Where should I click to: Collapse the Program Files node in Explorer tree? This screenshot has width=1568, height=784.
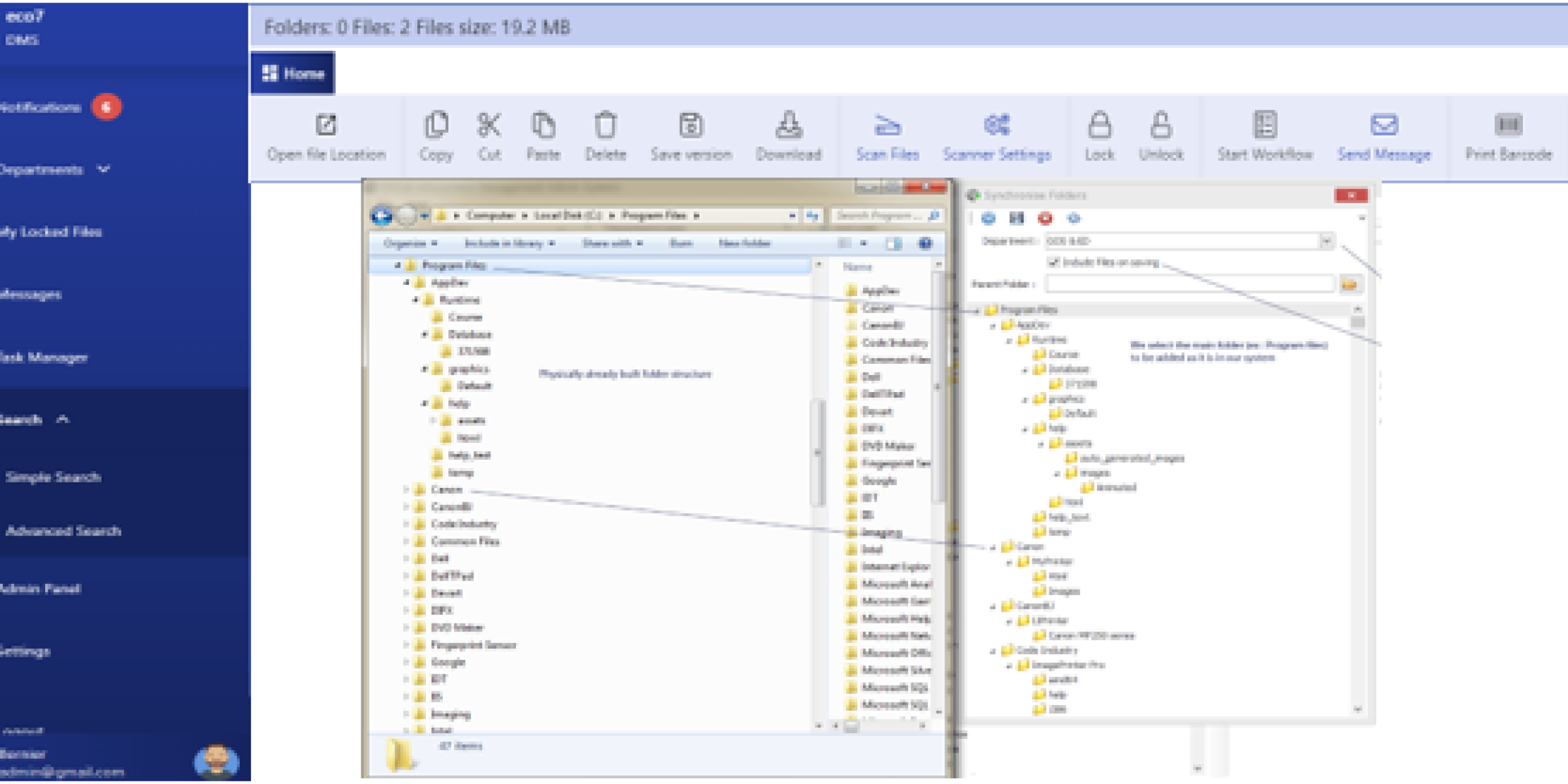(398, 265)
